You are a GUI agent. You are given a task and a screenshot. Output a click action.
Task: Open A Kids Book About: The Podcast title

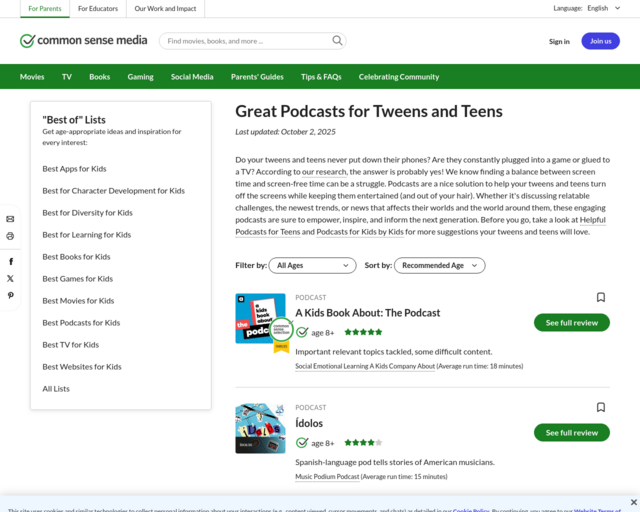[x=368, y=313]
